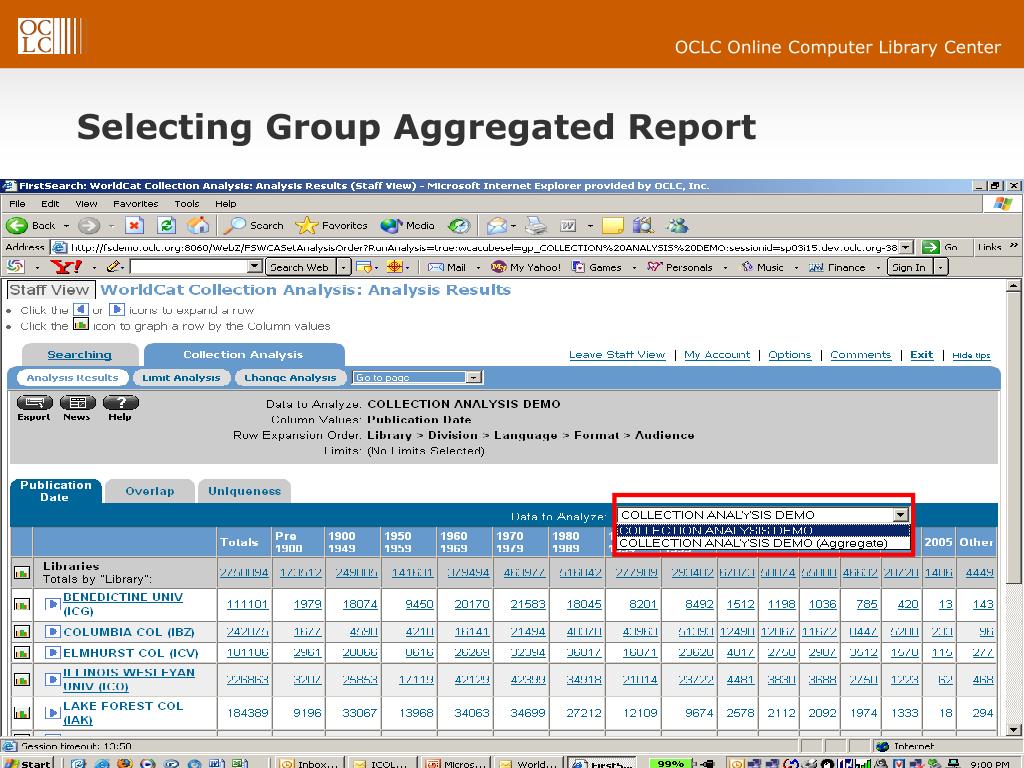Open the Edit menu
Screen dimensions: 1024x768
pyautogui.click(x=50, y=204)
